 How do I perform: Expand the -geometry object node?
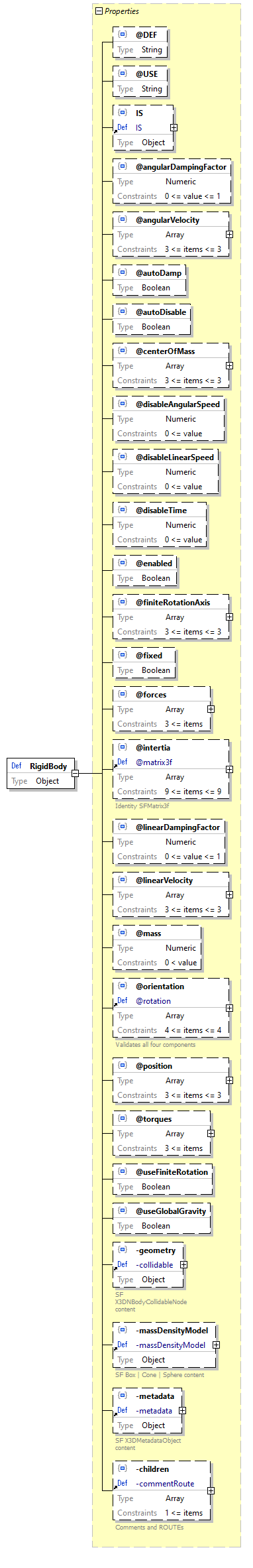(x=183, y=1264)
